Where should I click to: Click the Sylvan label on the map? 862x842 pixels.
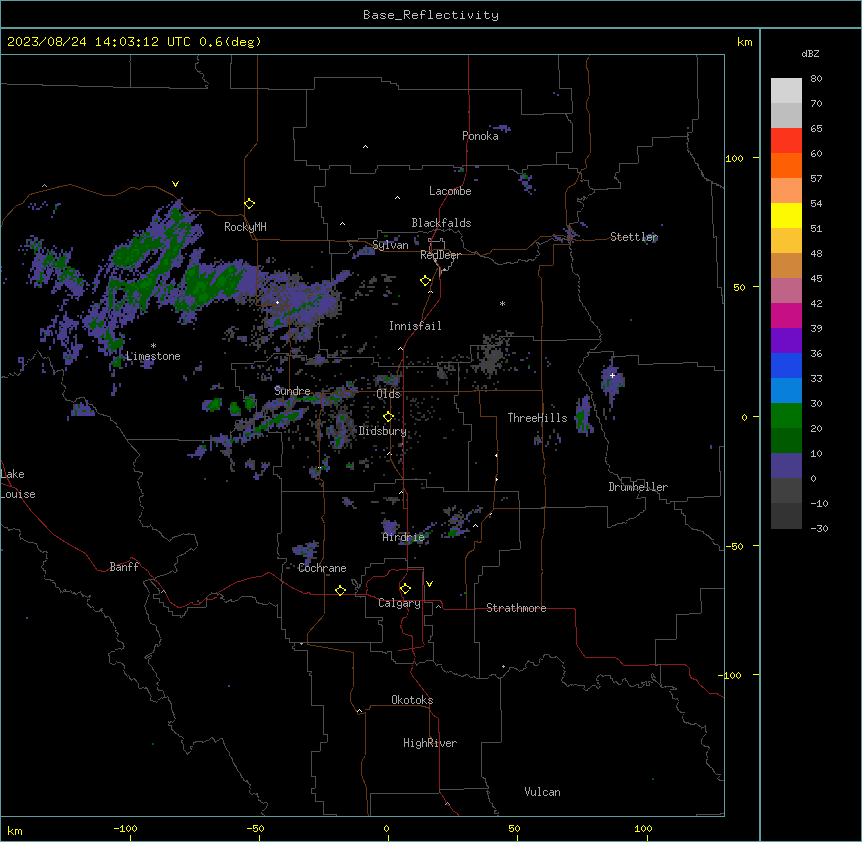(x=390, y=245)
